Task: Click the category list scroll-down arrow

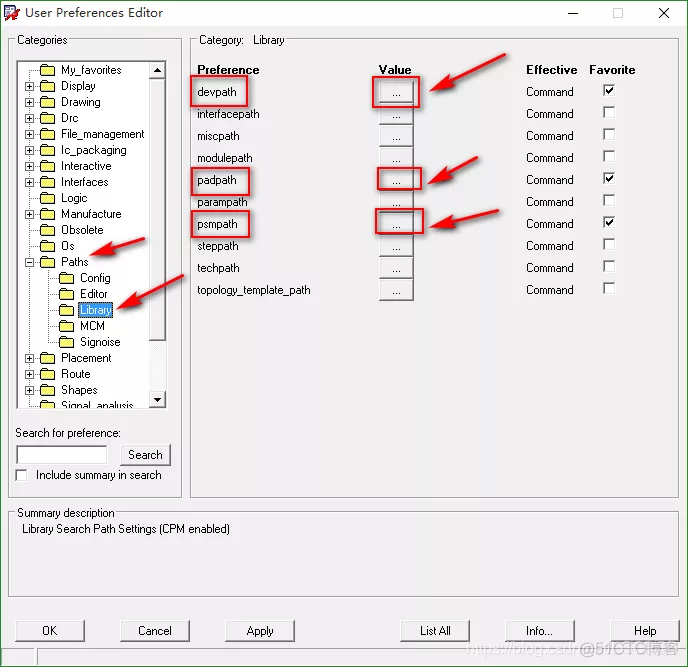Action: 157,399
